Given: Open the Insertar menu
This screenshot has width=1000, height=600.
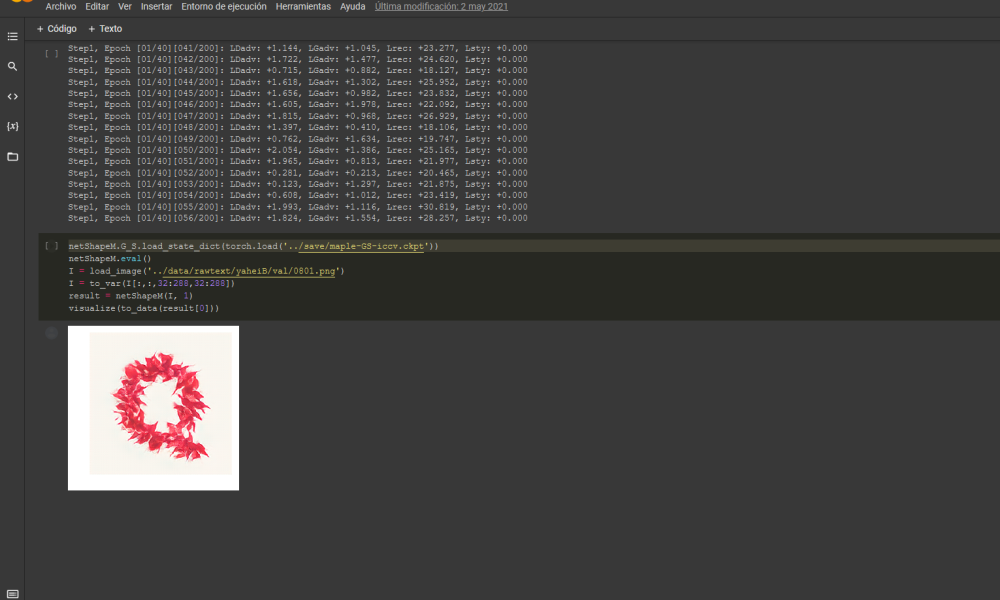Looking at the screenshot, I should pos(156,6).
